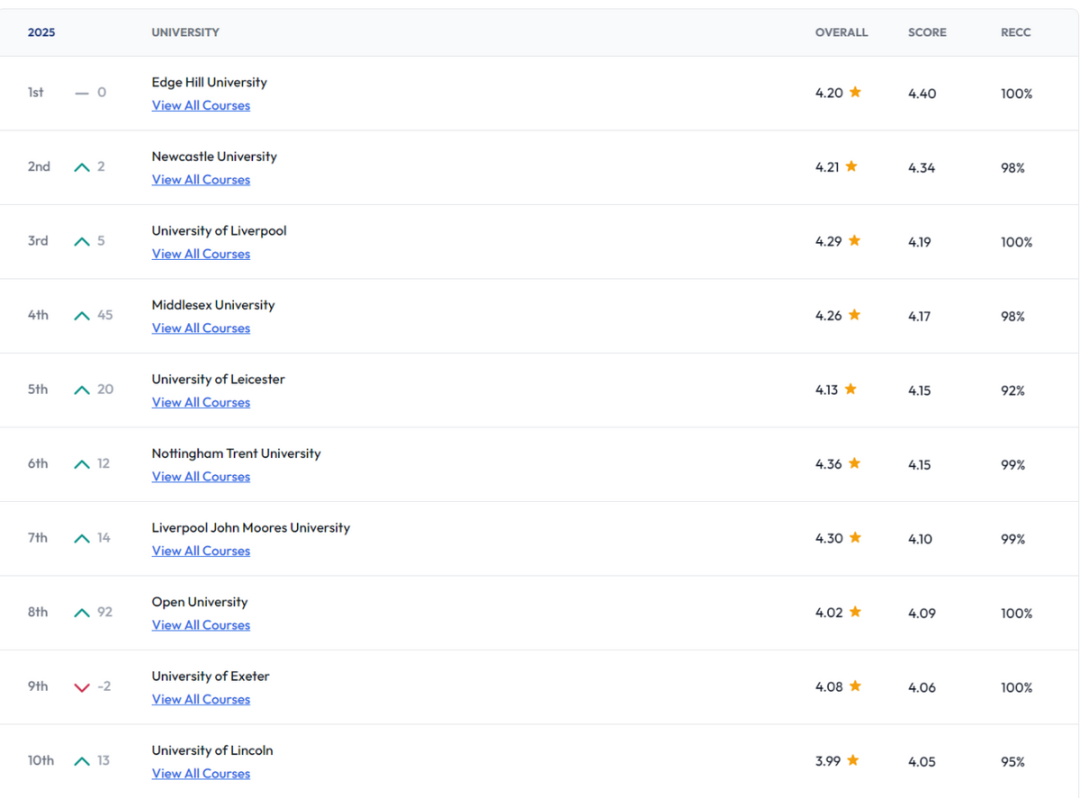1080x798 pixels.
Task: Open View All Courses for University of Leicester
Action: point(200,403)
